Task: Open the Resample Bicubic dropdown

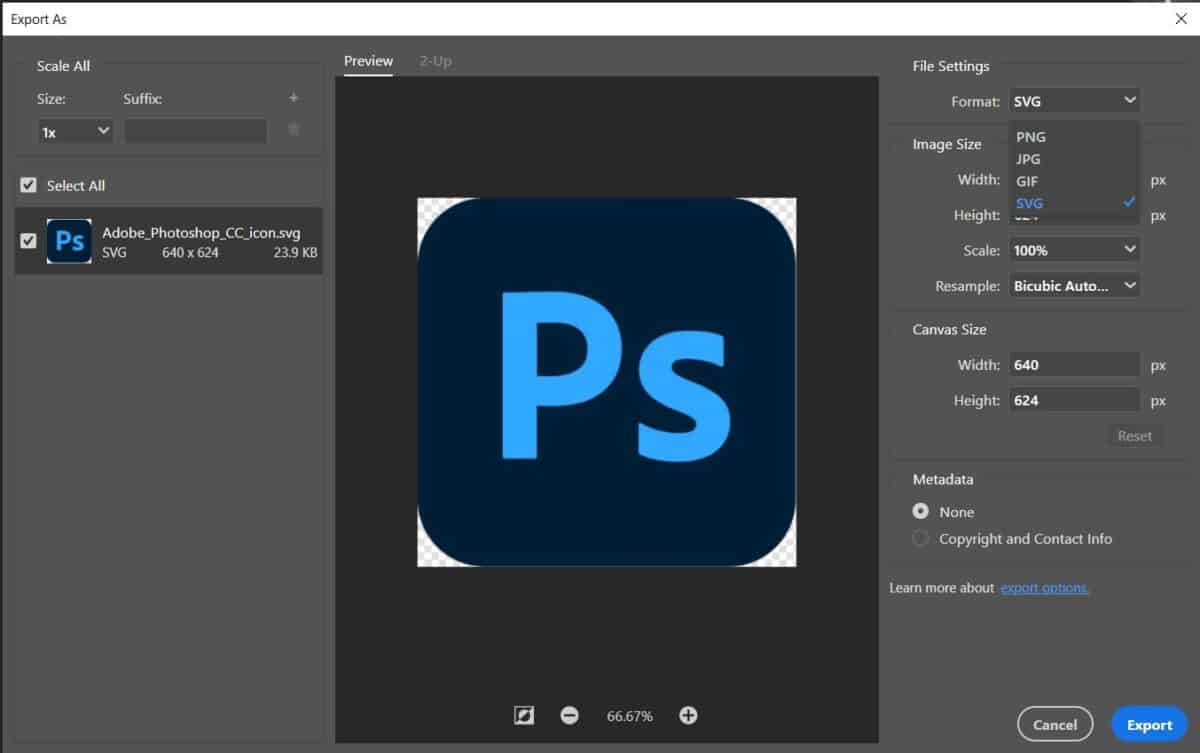Action: 1074,286
